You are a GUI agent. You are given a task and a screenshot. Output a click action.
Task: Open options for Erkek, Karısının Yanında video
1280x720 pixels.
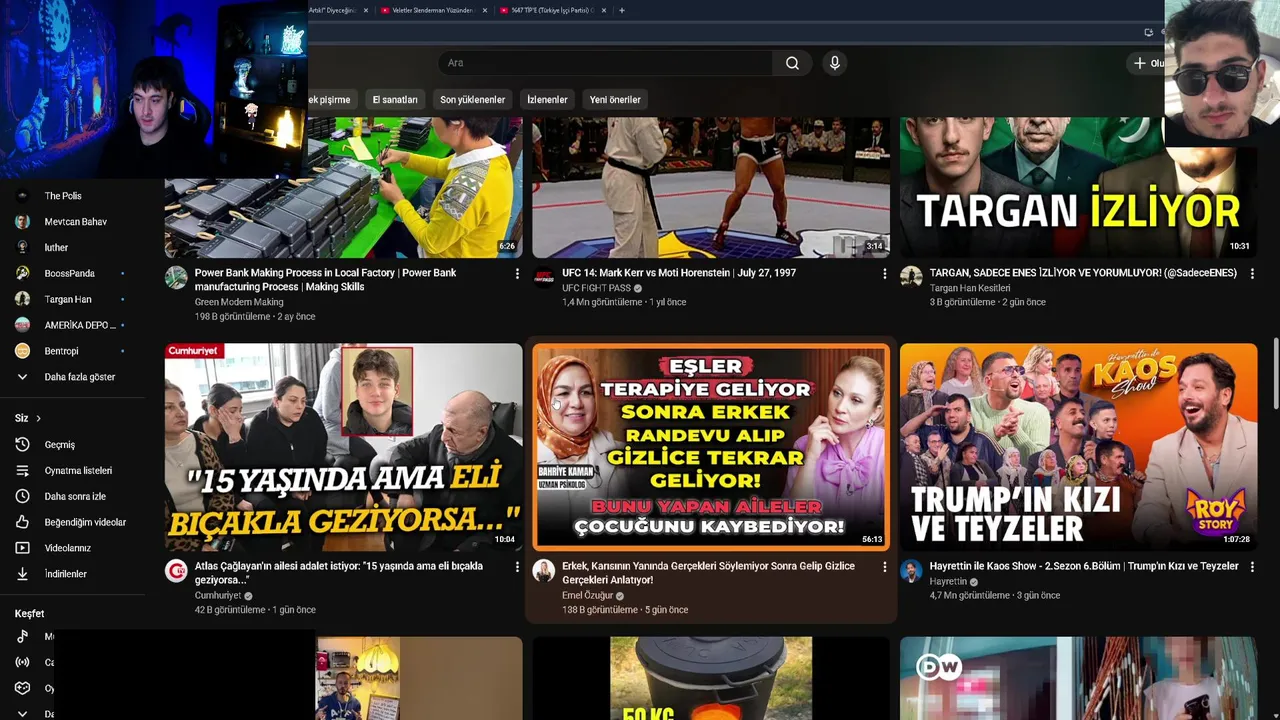pyautogui.click(x=884, y=567)
